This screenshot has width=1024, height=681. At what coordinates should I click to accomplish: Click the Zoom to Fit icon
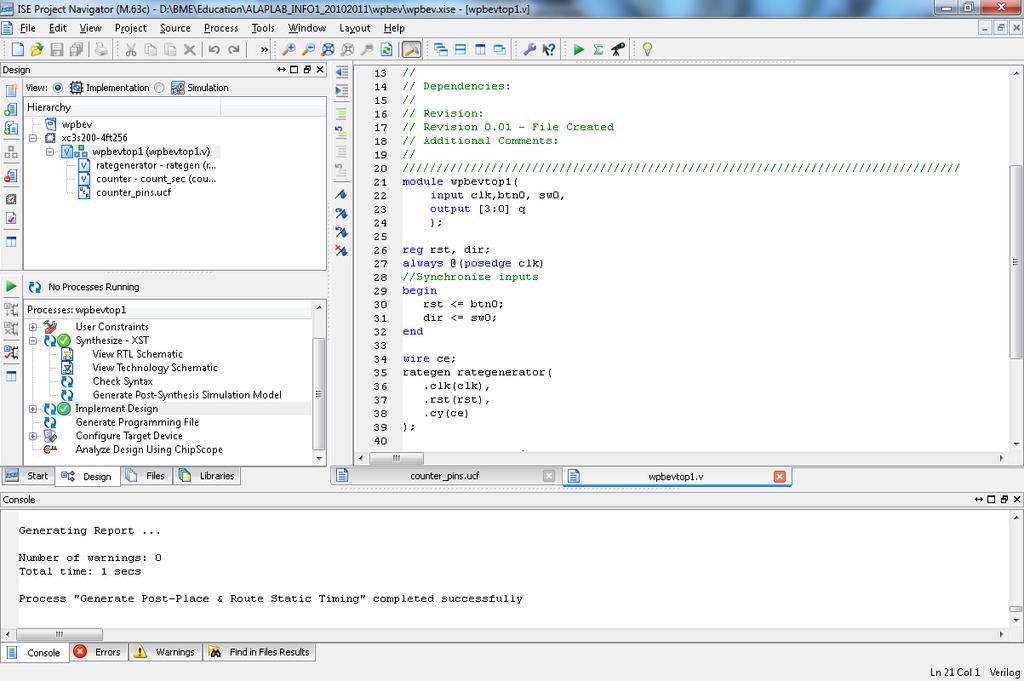click(x=328, y=50)
